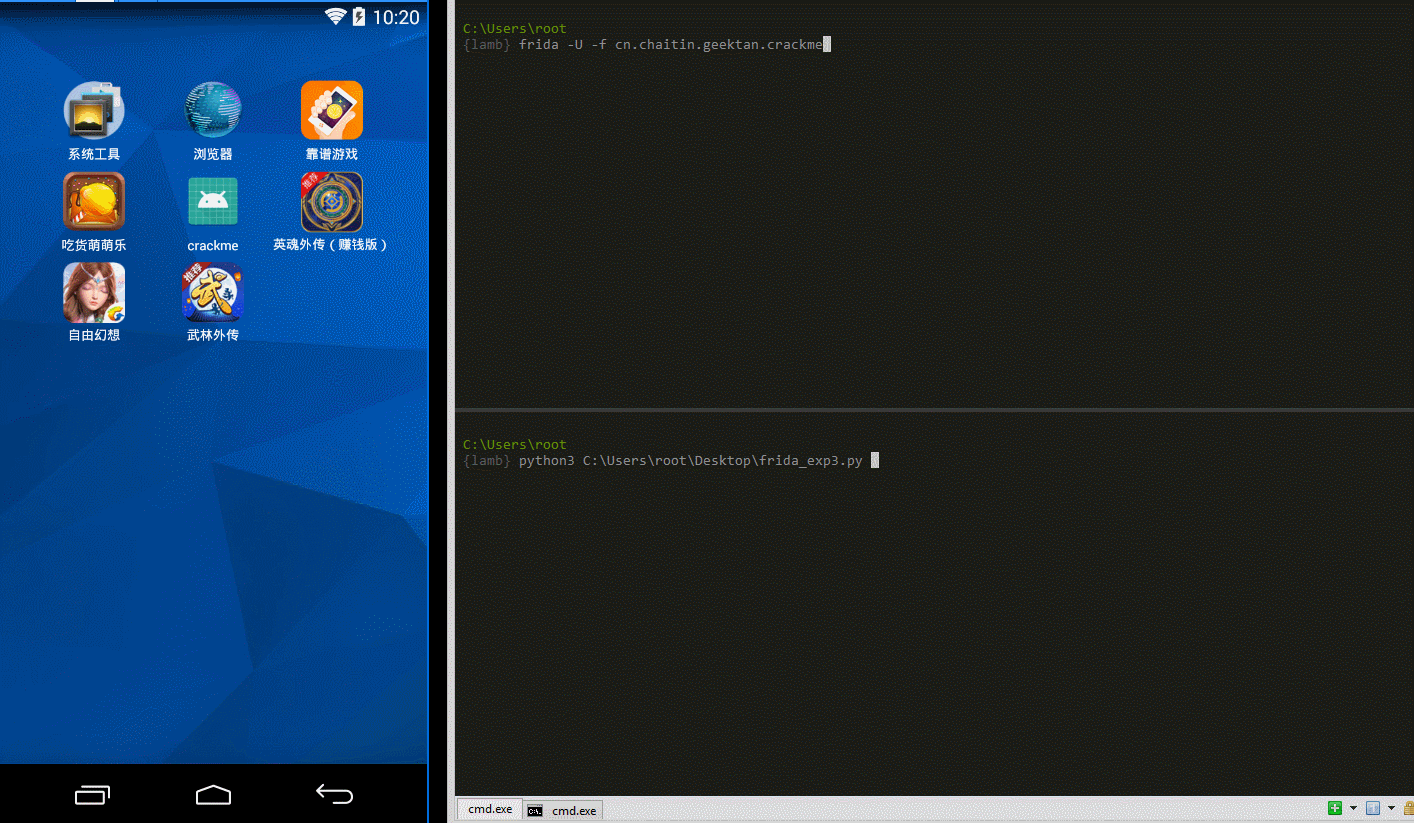Expand the new console dropdown arrow
The image size is (1414, 823).
click(1353, 808)
